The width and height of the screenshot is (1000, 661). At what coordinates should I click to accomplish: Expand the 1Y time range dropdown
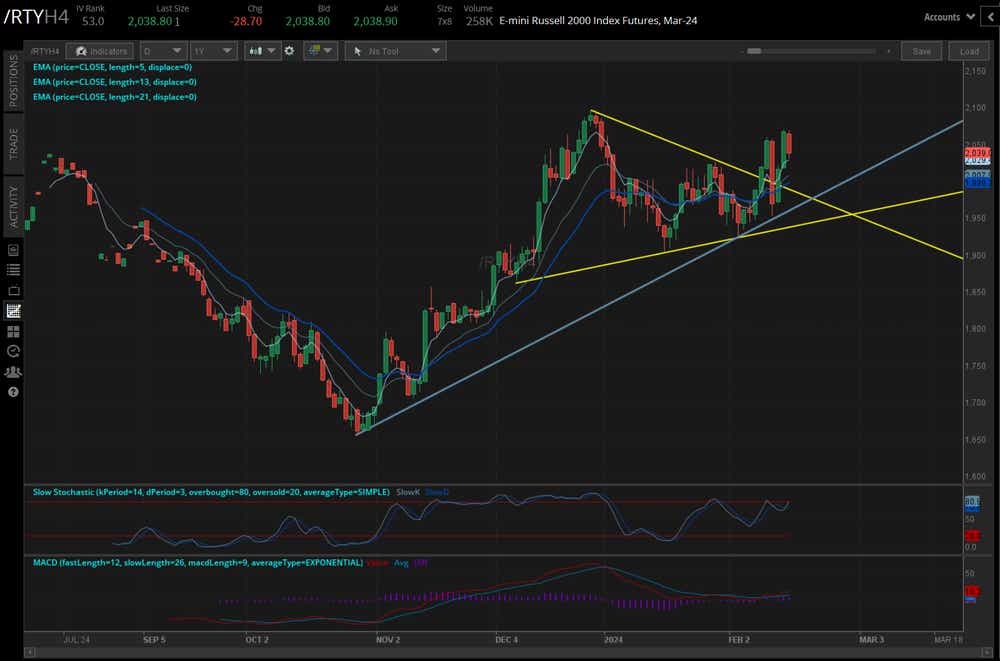(x=213, y=51)
